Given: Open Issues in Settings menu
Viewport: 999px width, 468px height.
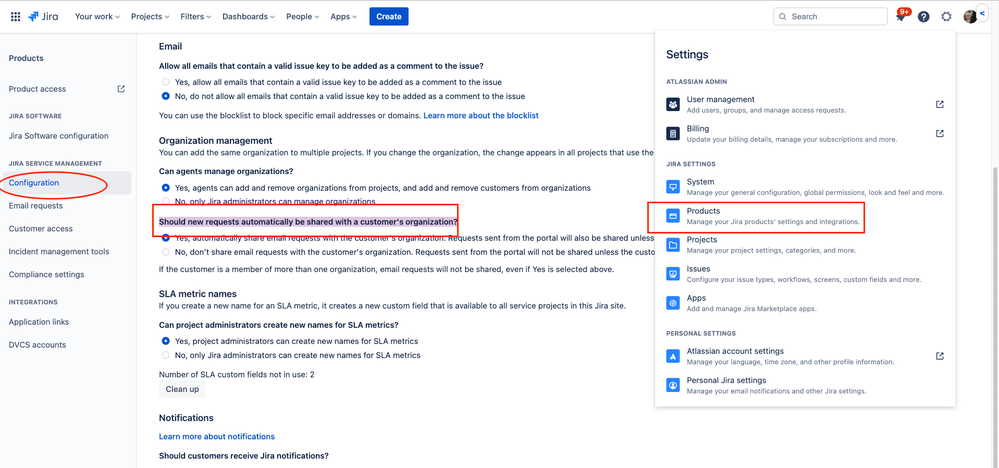Looking at the screenshot, I should (805, 274).
